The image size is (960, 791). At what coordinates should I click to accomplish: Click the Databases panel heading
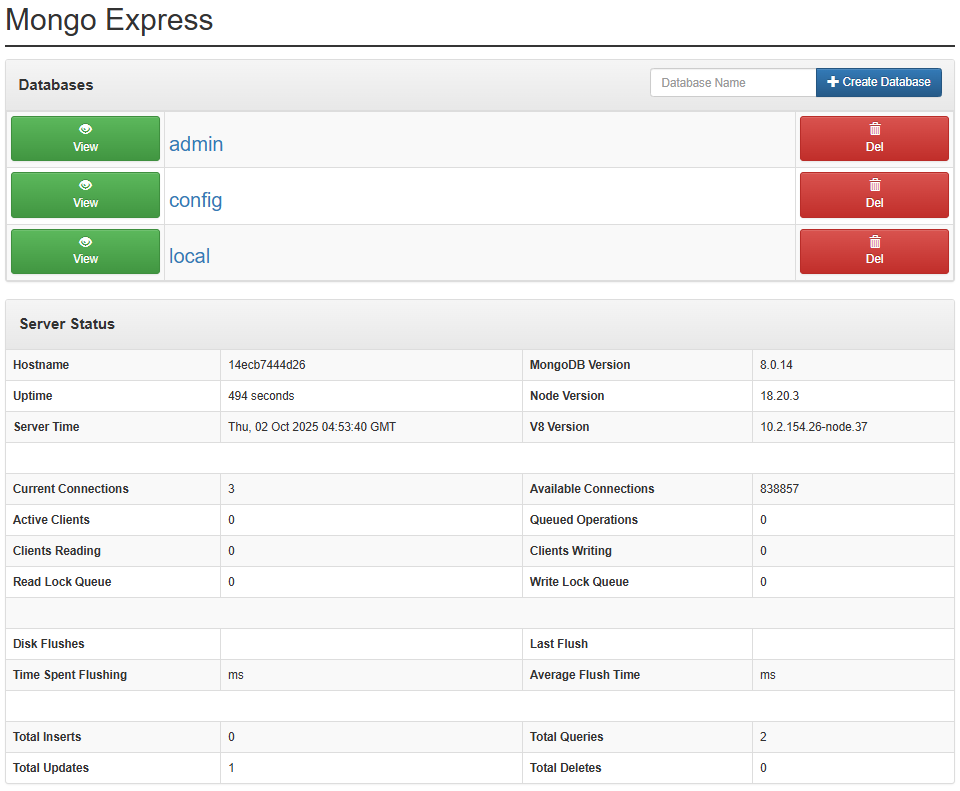(x=56, y=85)
